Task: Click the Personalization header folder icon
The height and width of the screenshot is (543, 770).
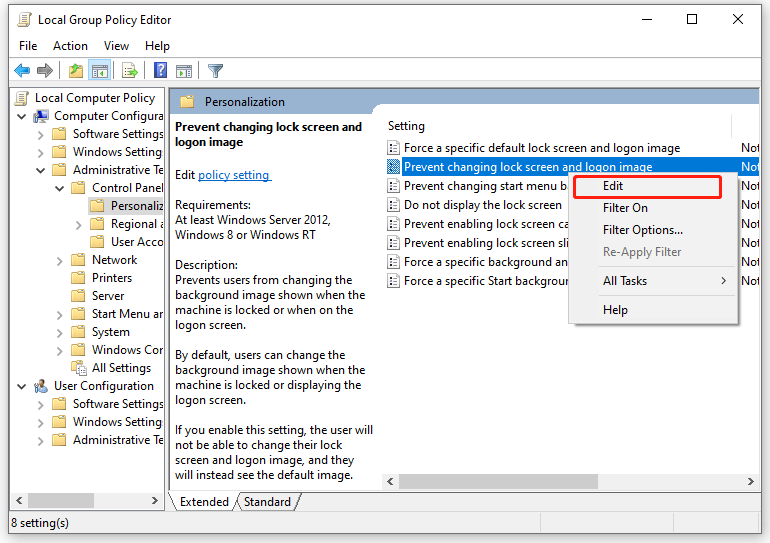Action: click(x=187, y=102)
